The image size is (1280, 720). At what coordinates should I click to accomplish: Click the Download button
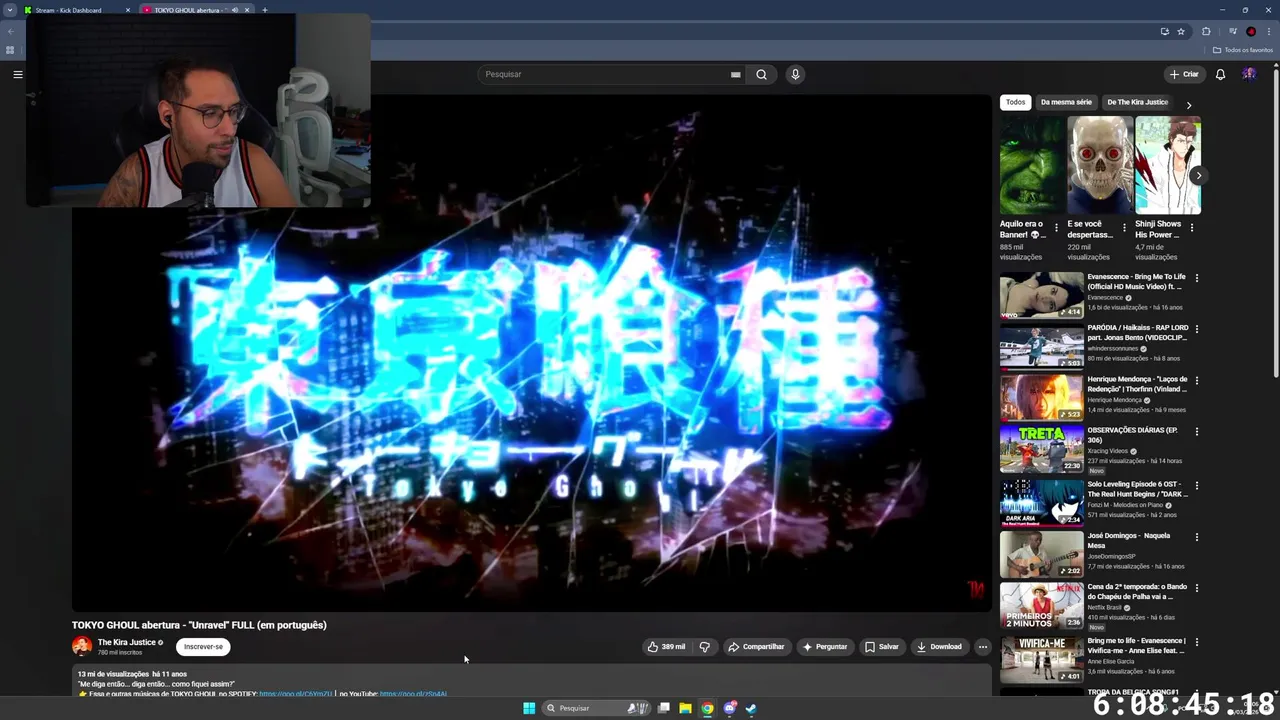pos(939,647)
